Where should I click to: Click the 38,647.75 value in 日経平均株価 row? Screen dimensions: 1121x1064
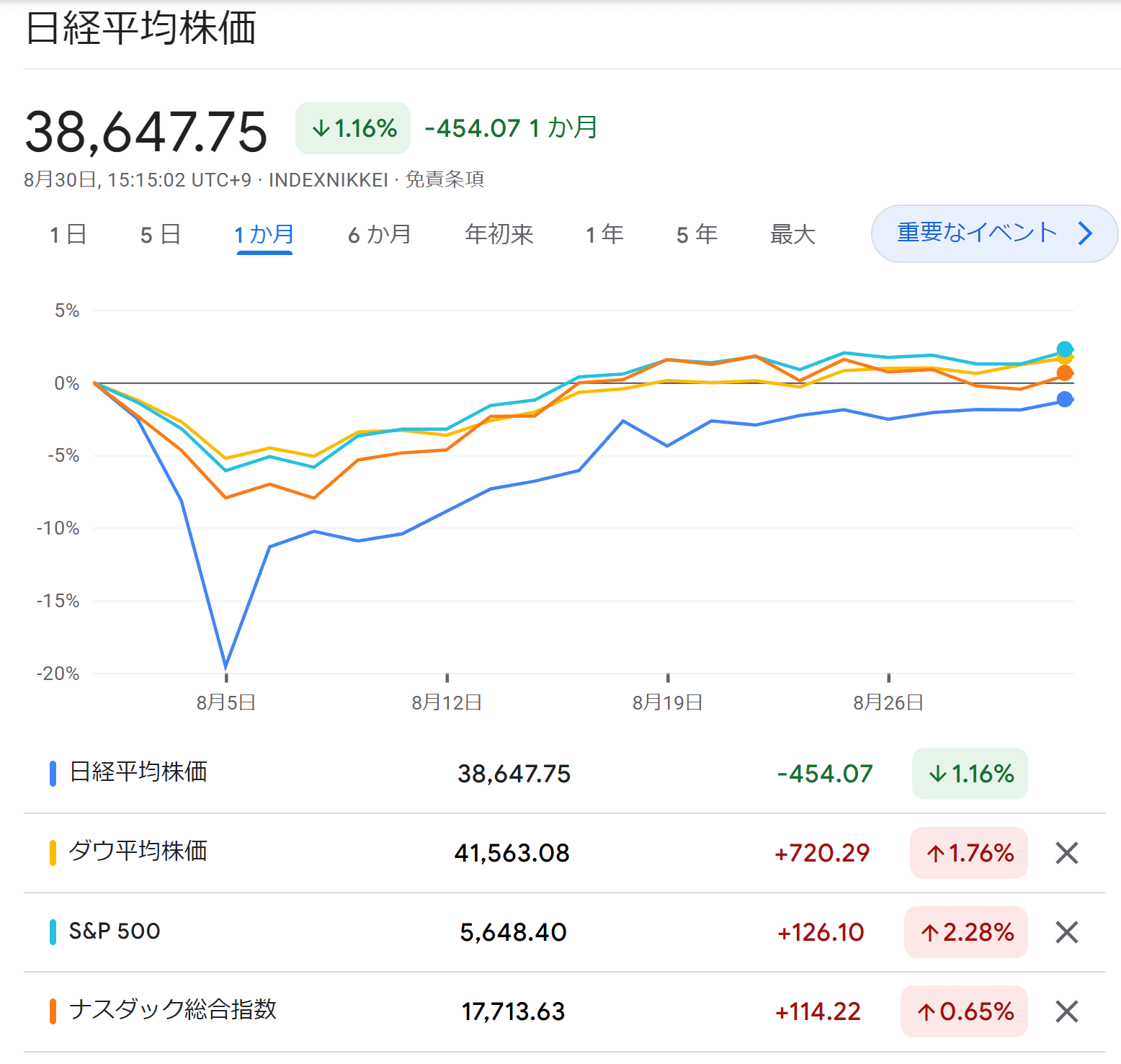(514, 774)
